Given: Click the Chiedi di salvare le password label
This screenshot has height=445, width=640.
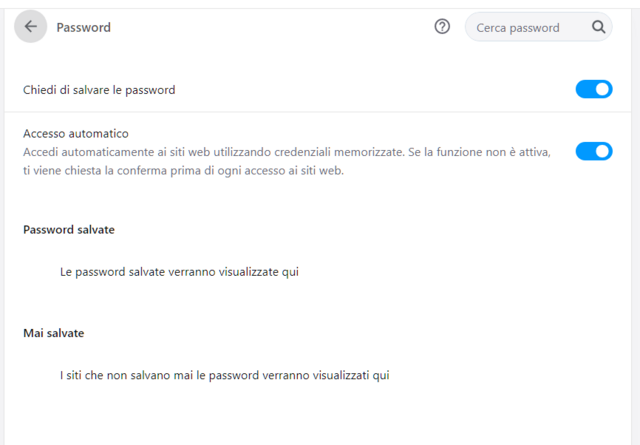Looking at the screenshot, I should click(99, 90).
